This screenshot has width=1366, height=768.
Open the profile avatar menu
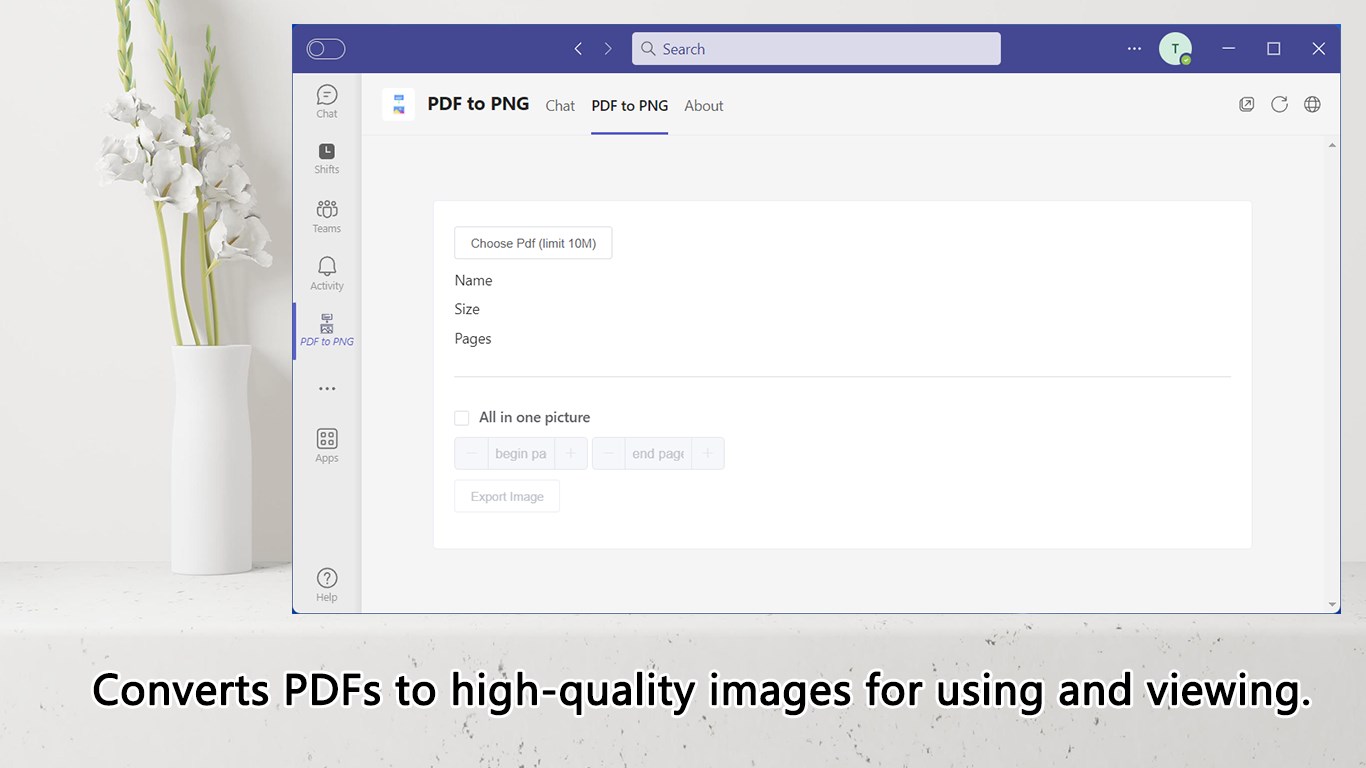[x=1175, y=48]
